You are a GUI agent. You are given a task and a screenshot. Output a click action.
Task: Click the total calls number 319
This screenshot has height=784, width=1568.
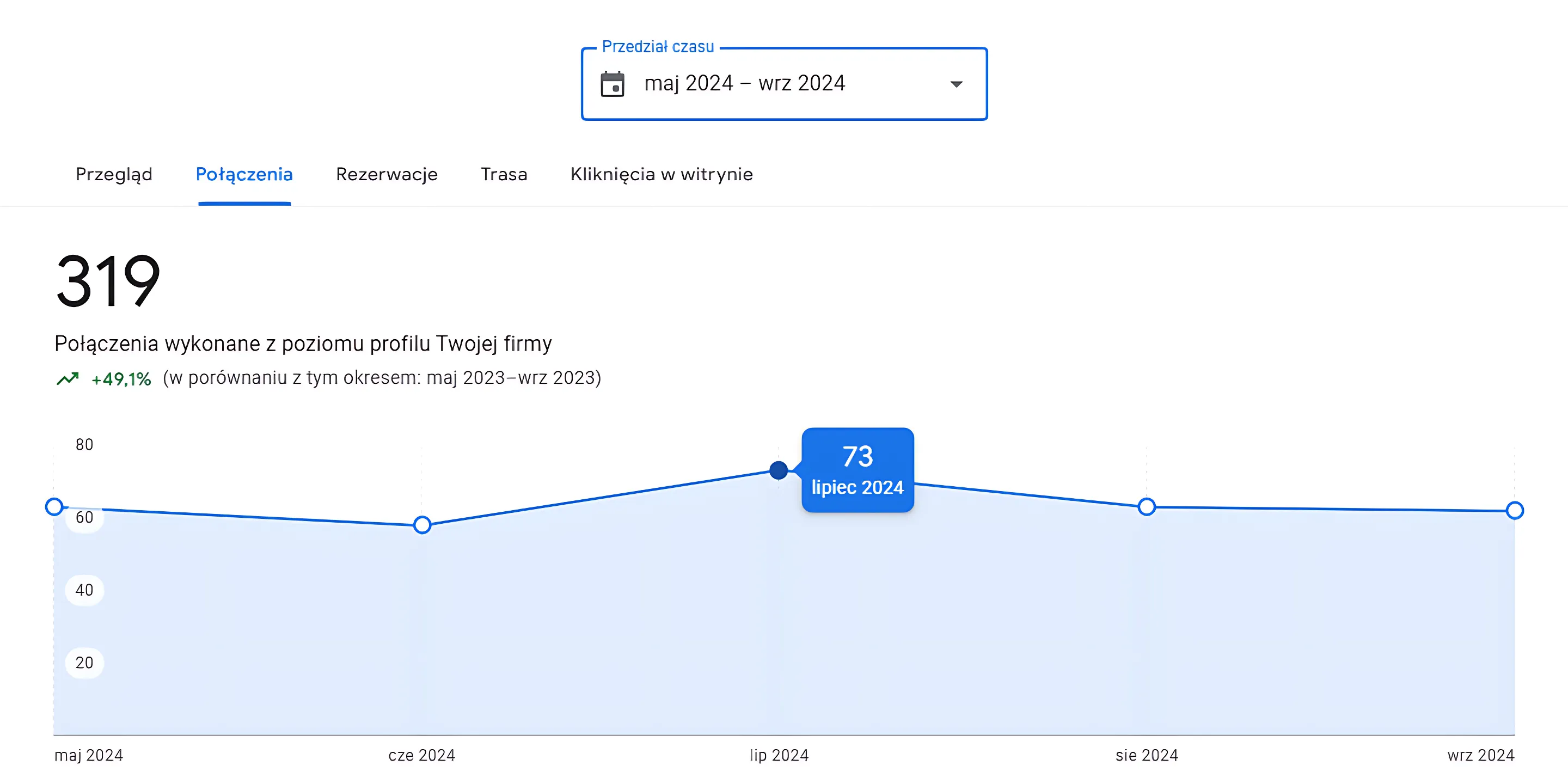point(108,280)
